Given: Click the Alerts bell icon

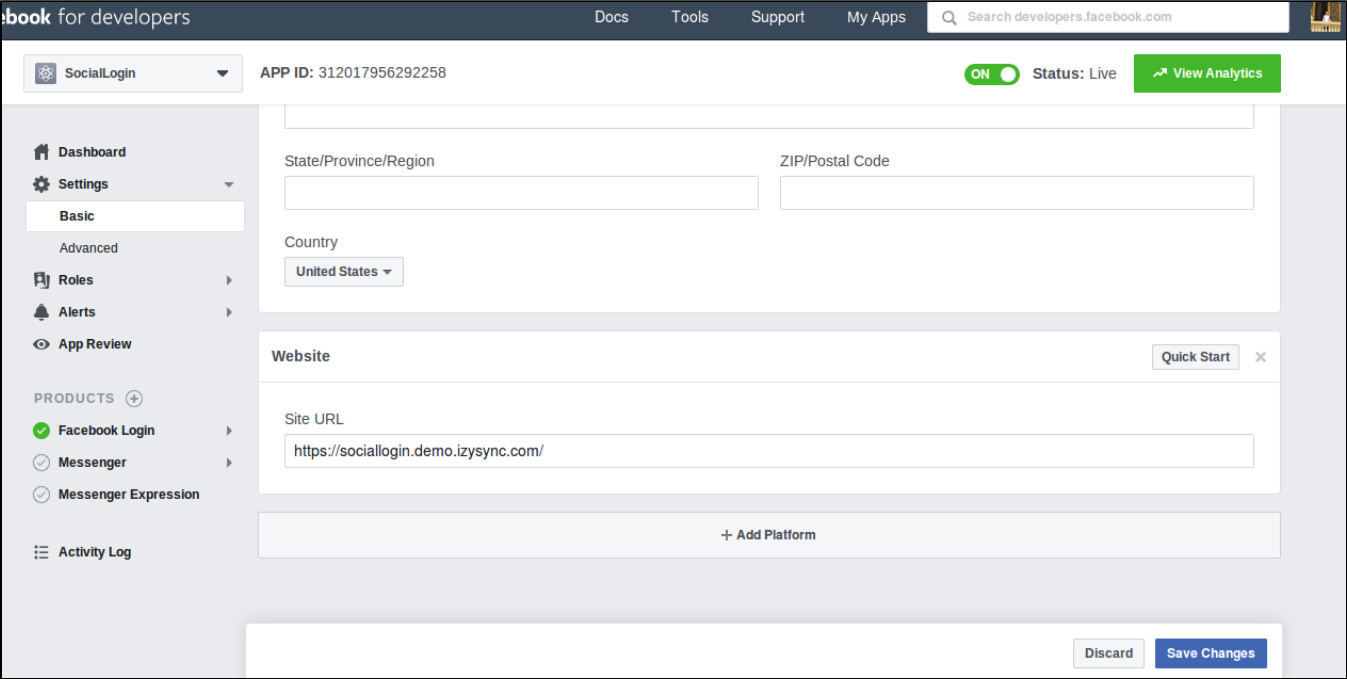Looking at the screenshot, I should (41, 312).
